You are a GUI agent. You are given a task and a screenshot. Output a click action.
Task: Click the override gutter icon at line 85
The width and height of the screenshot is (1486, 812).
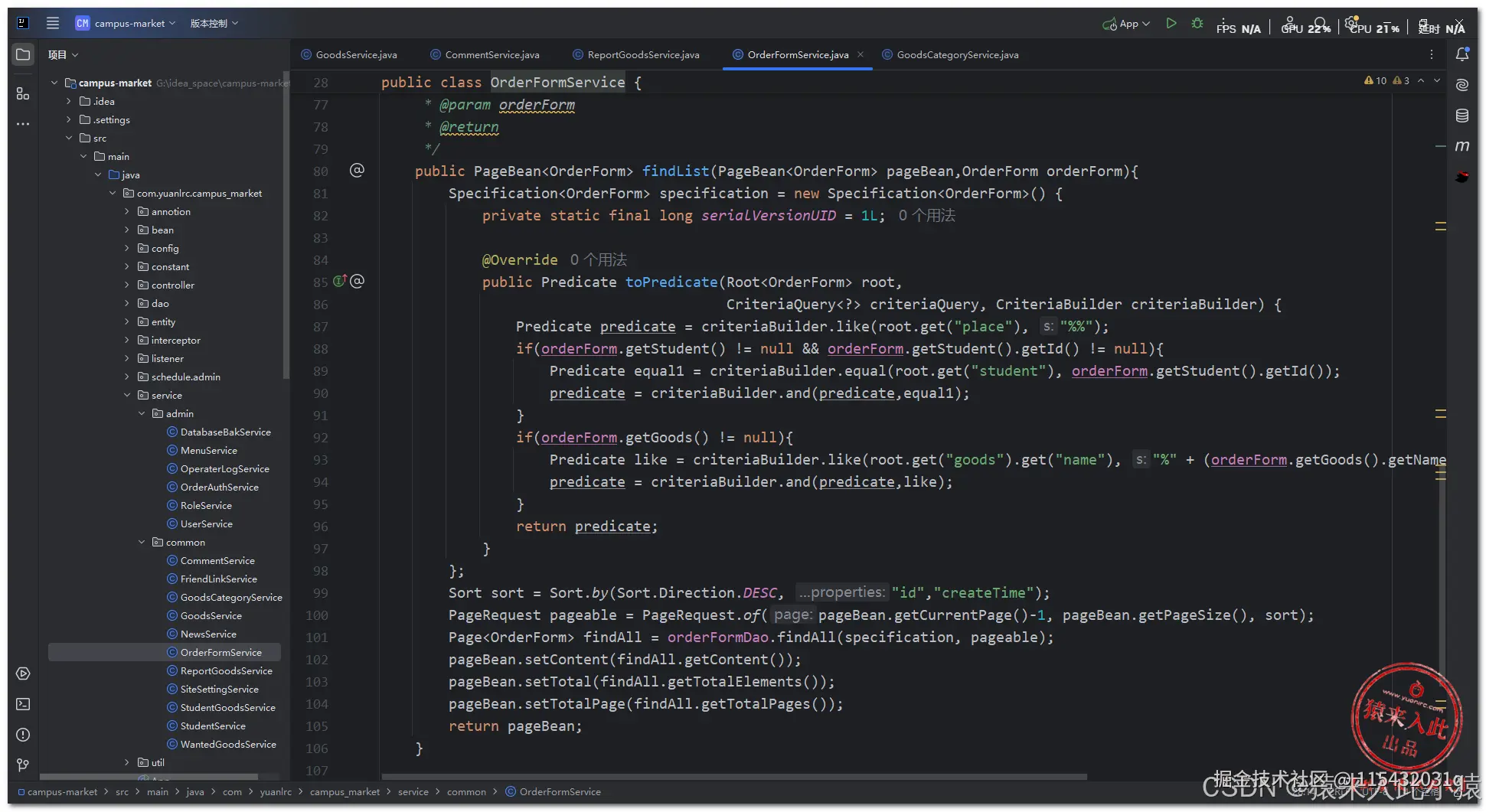pyautogui.click(x=340, y=281)
